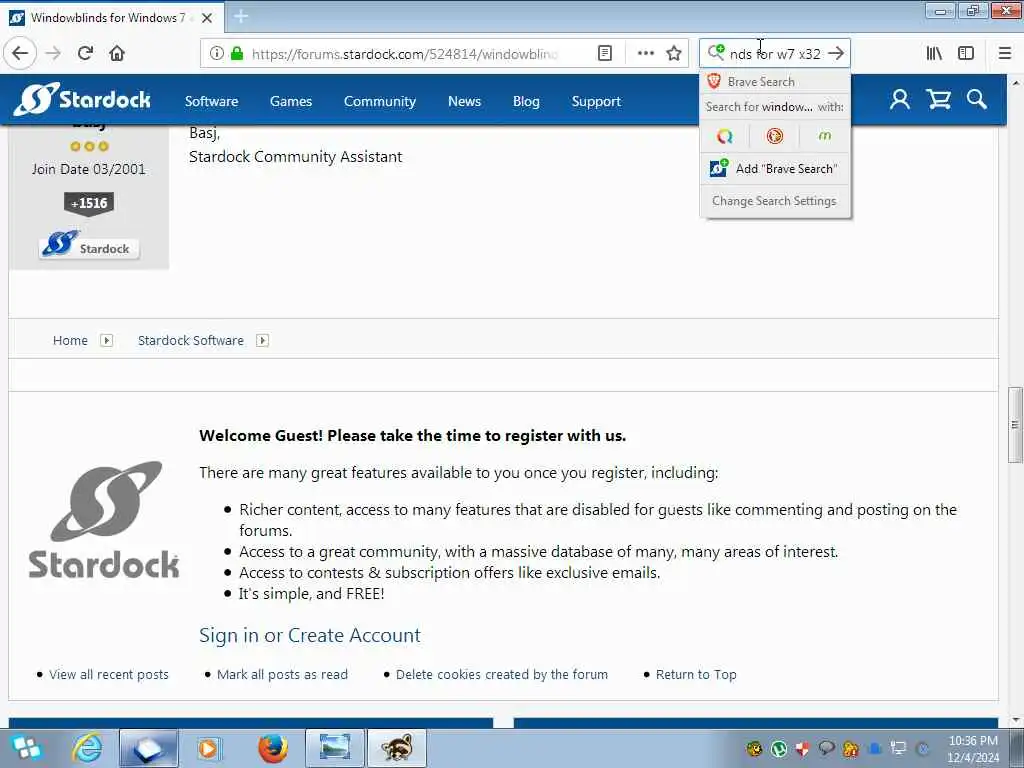
Task: Expand the arrow next to Stardock Software
Action: (x=263, y=340)
